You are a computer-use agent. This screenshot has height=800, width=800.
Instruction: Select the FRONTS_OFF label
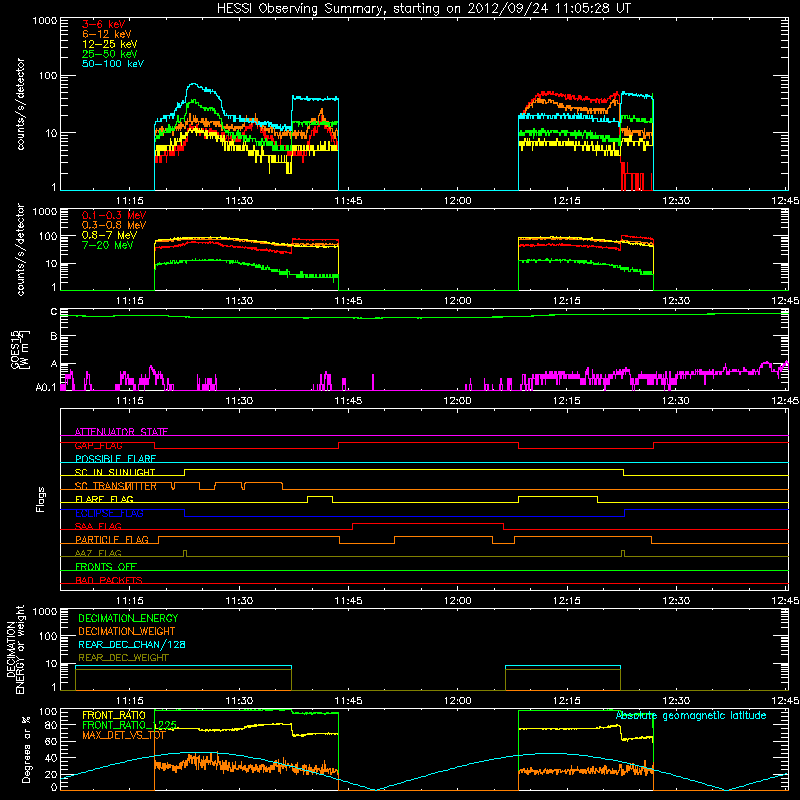[106, 566]
